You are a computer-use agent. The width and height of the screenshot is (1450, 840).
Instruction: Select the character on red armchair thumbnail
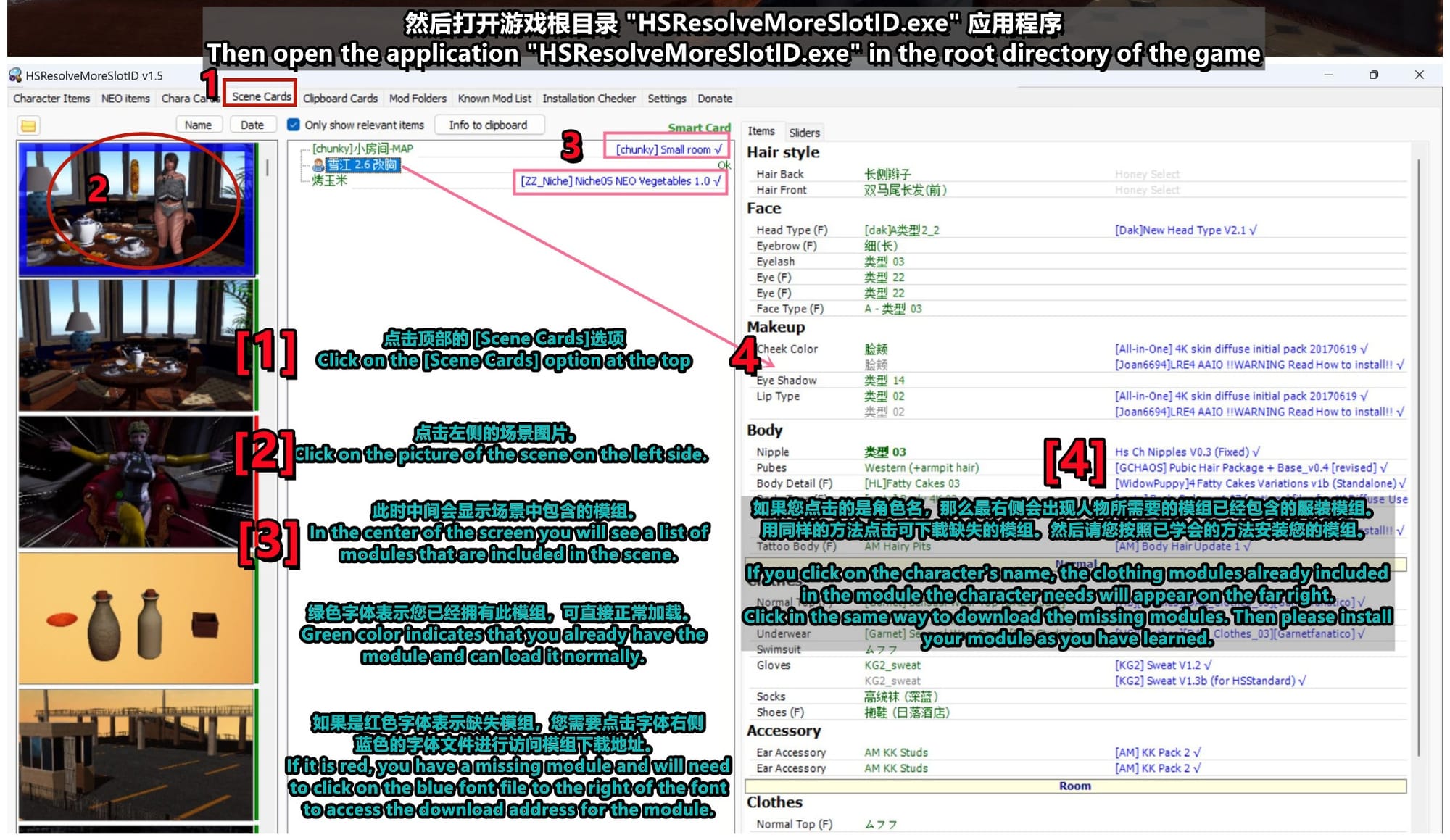pyautogui.click(x=138, y=481)
